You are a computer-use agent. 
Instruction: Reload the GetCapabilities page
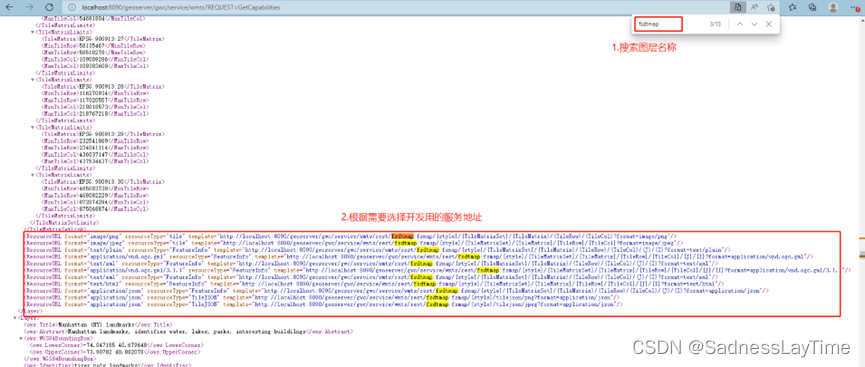click(x=49, y=7)
